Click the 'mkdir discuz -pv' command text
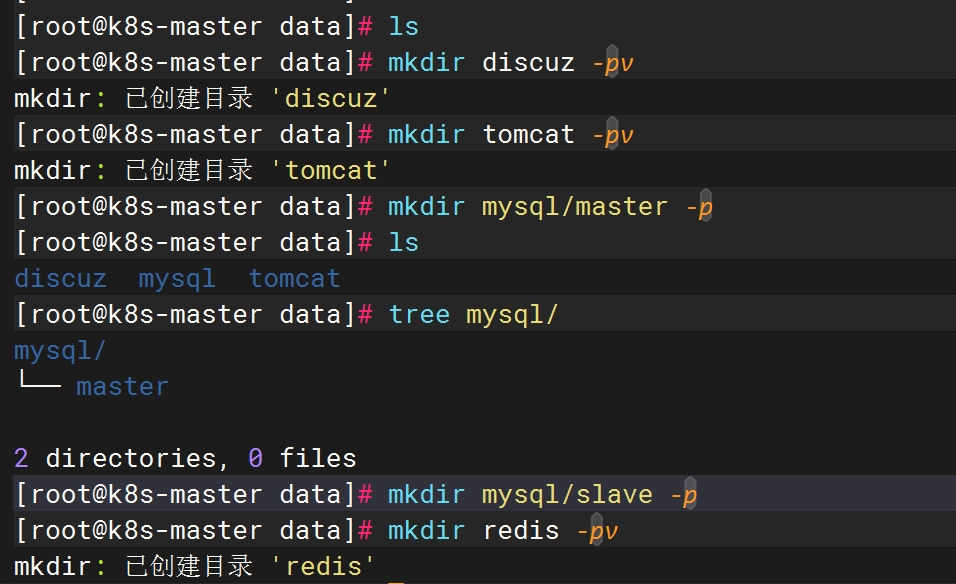Image resolution: width=956 pixels, height=584 pixels. 511,63
